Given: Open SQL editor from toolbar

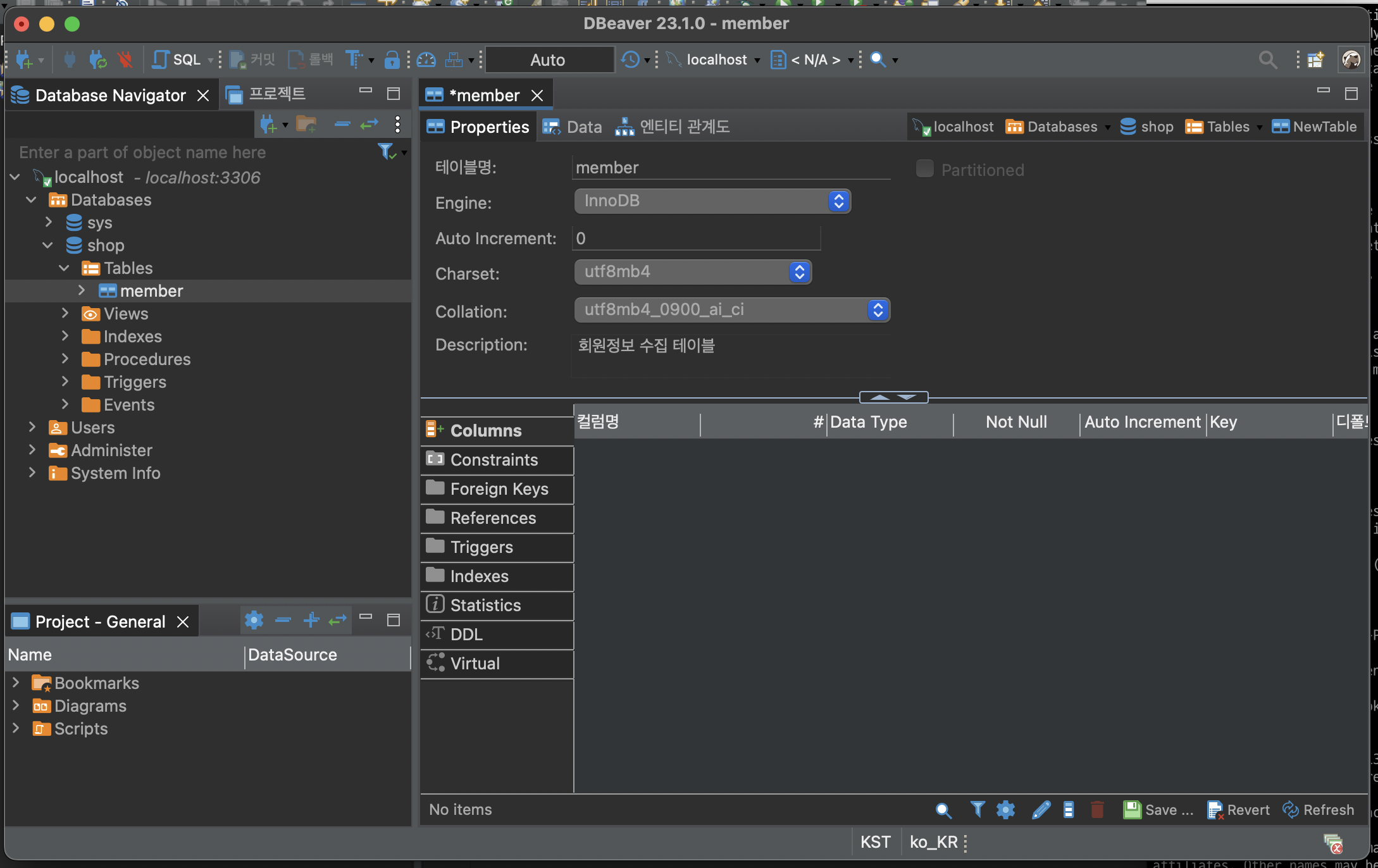Looking at the screenshot, I should (177, 59).
